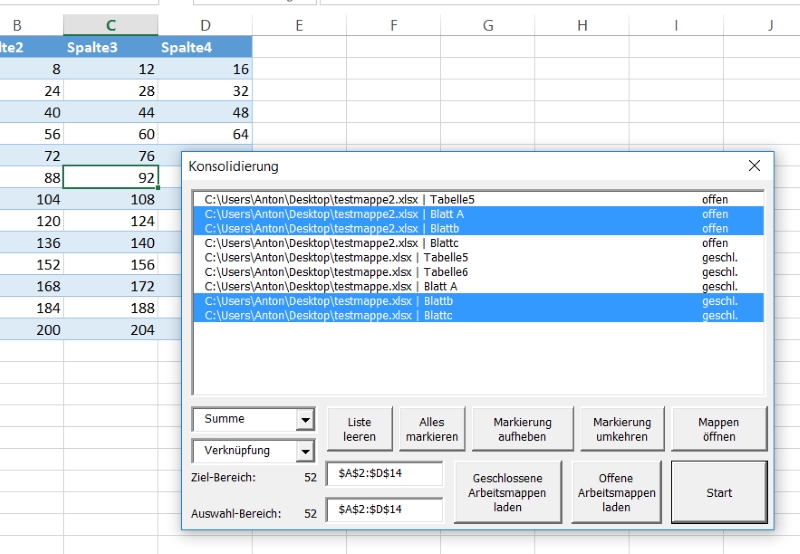
Task: Load closed workbooks via Geschlossene Arbeitsmappen laden
Action: pos(507,492)
